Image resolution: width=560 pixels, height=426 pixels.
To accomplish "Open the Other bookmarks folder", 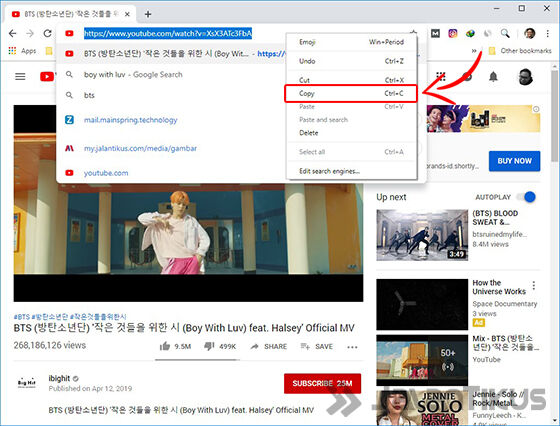I will coord(520,51).
